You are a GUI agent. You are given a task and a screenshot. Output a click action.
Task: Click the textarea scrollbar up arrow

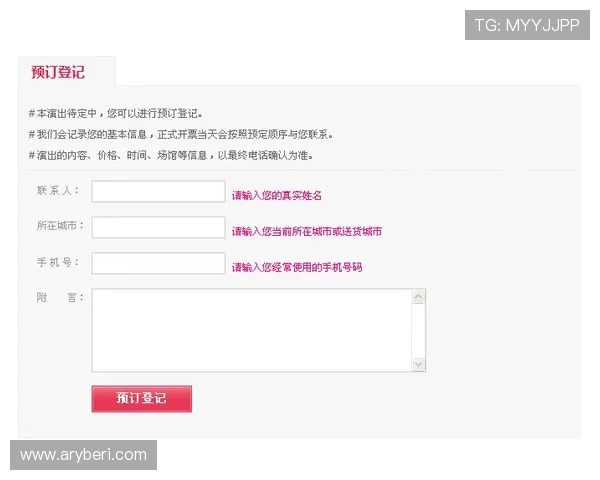point(419,297)
